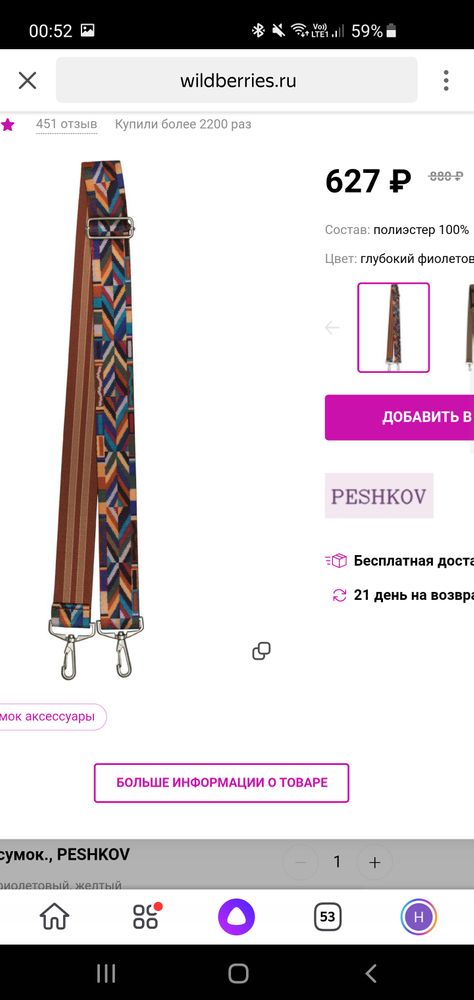Tap the free delivery box icon

(336, 561)
